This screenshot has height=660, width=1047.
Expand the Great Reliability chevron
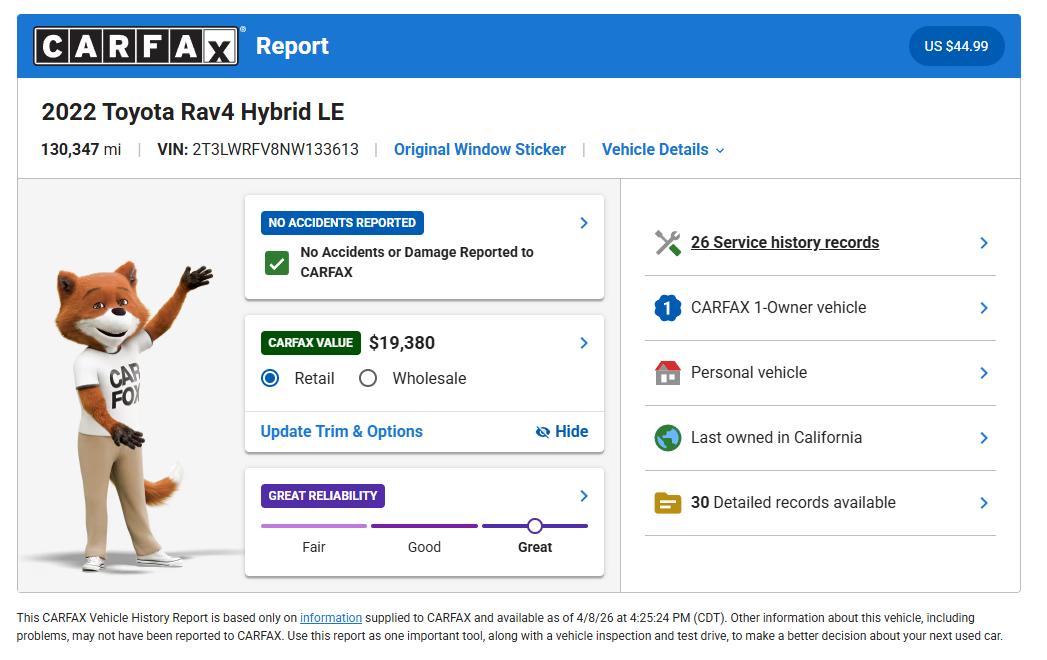point(584,496)
